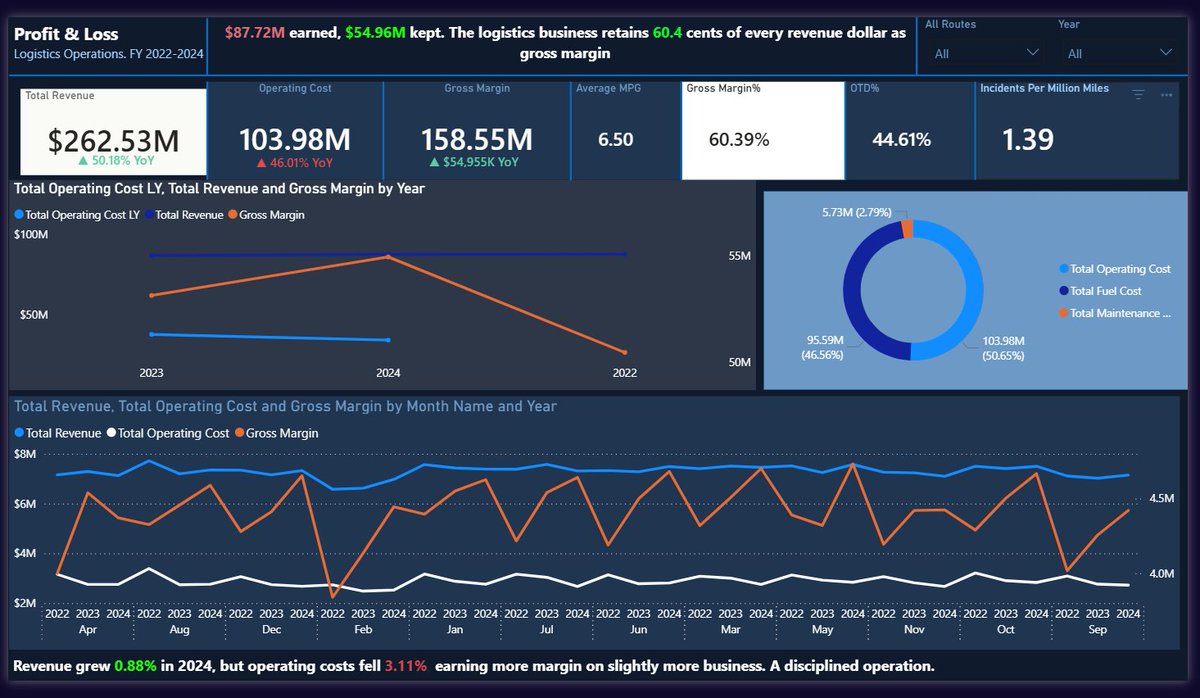Click the OTD% 44.61% value
Image resolution: width=1200 pixels, height=698 pixels.
point(902,140)
